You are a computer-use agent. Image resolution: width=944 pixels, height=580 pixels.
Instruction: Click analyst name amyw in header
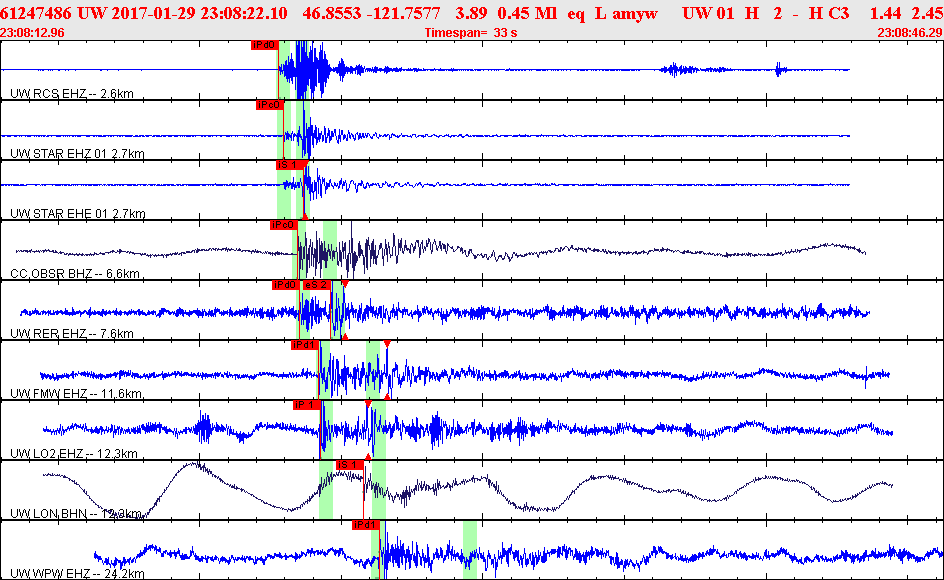point(635,13)
